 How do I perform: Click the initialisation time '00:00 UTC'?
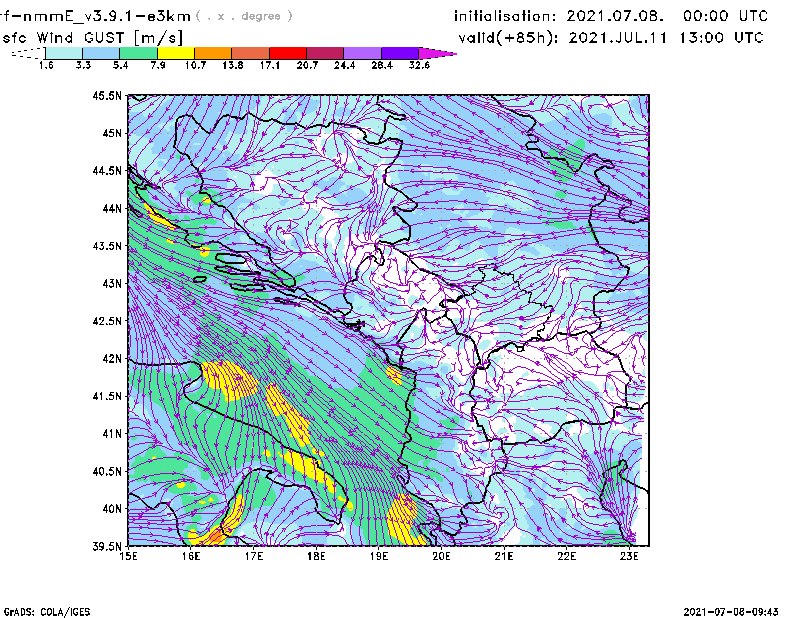click(726, 16)
